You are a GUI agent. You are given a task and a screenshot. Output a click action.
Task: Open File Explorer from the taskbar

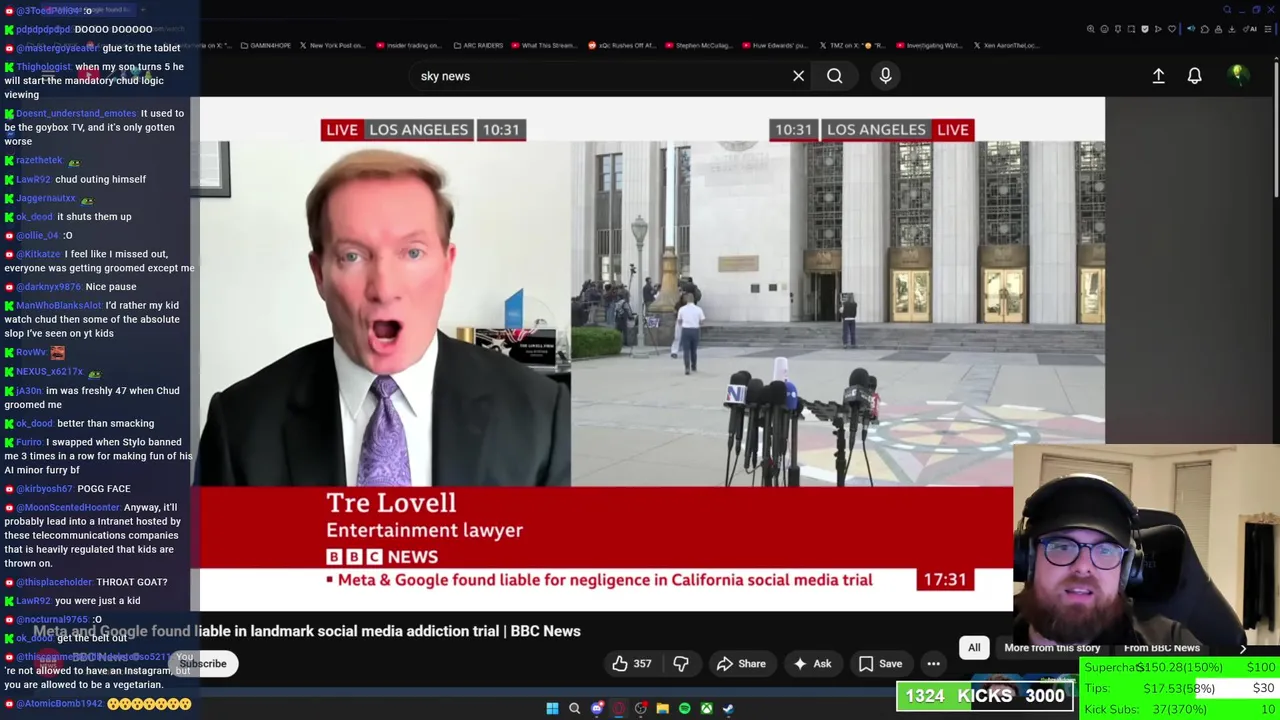(x=662, y=708)
